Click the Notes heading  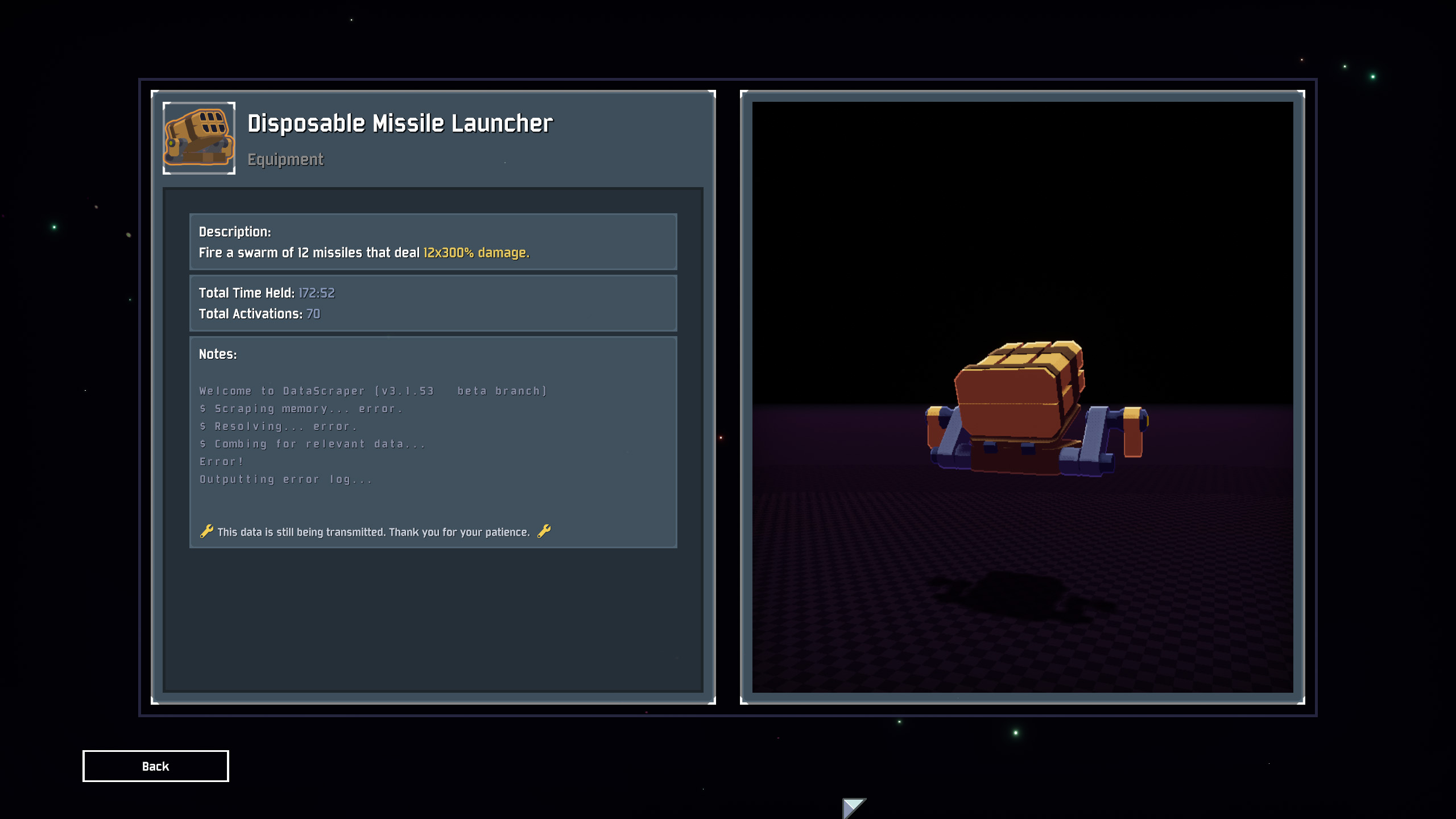pyautogui.click(x=218, y=354)
